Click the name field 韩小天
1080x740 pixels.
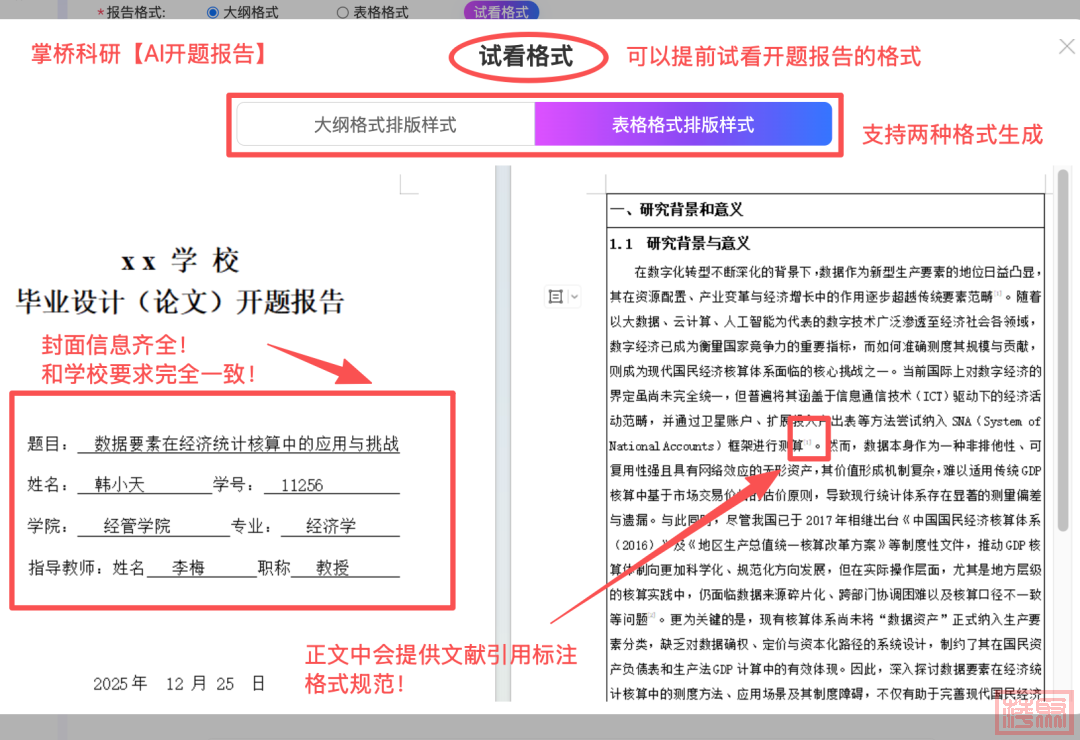[120, 485]
